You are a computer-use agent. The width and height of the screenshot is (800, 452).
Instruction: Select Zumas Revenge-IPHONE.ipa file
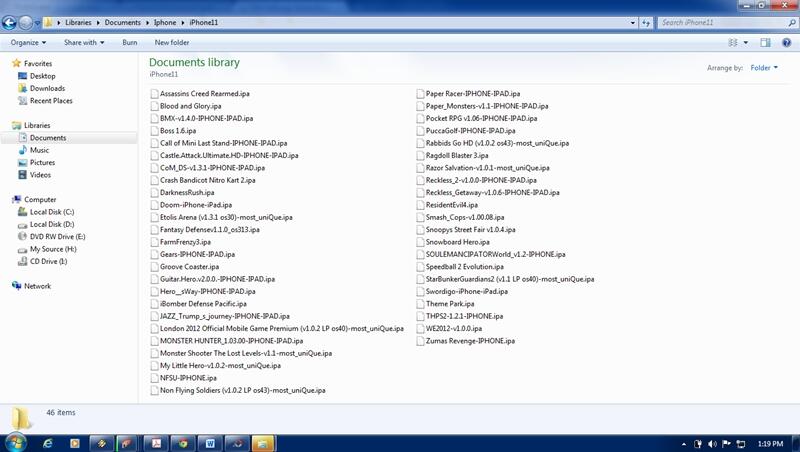pyautogui.click(x=466, y=341)
